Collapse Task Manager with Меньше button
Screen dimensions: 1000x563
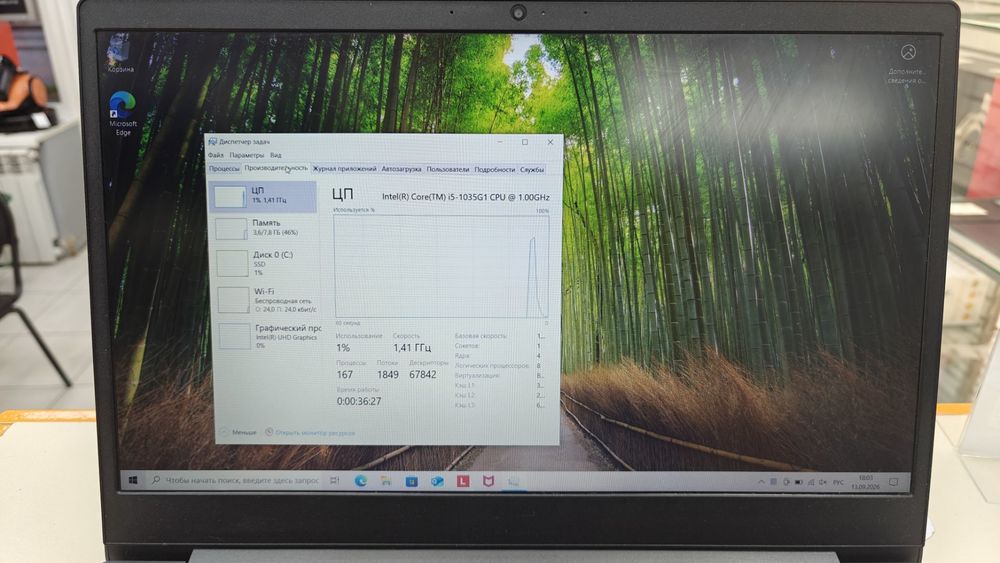point(239,432)
